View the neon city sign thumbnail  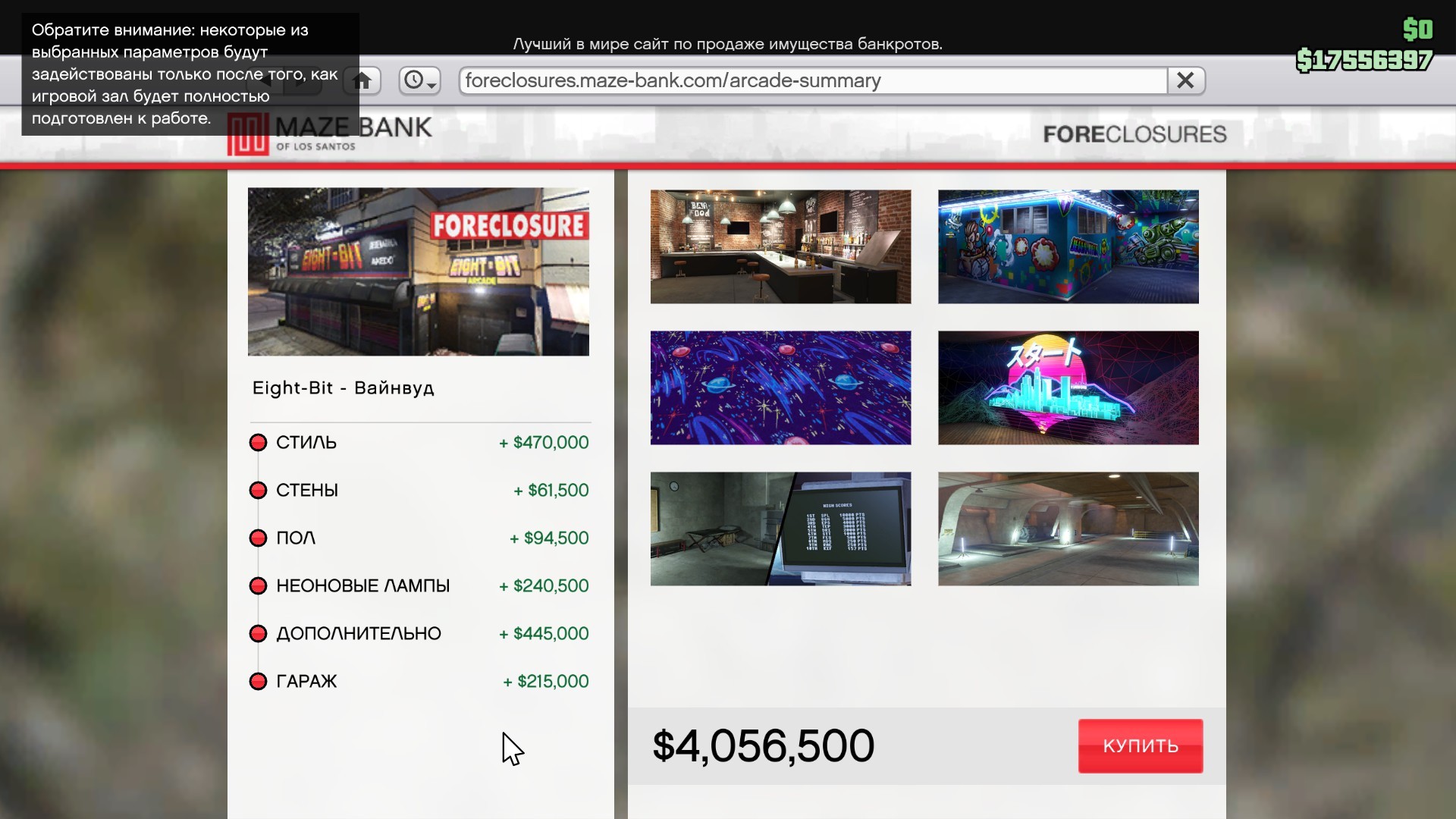[x=1068, y=388]
